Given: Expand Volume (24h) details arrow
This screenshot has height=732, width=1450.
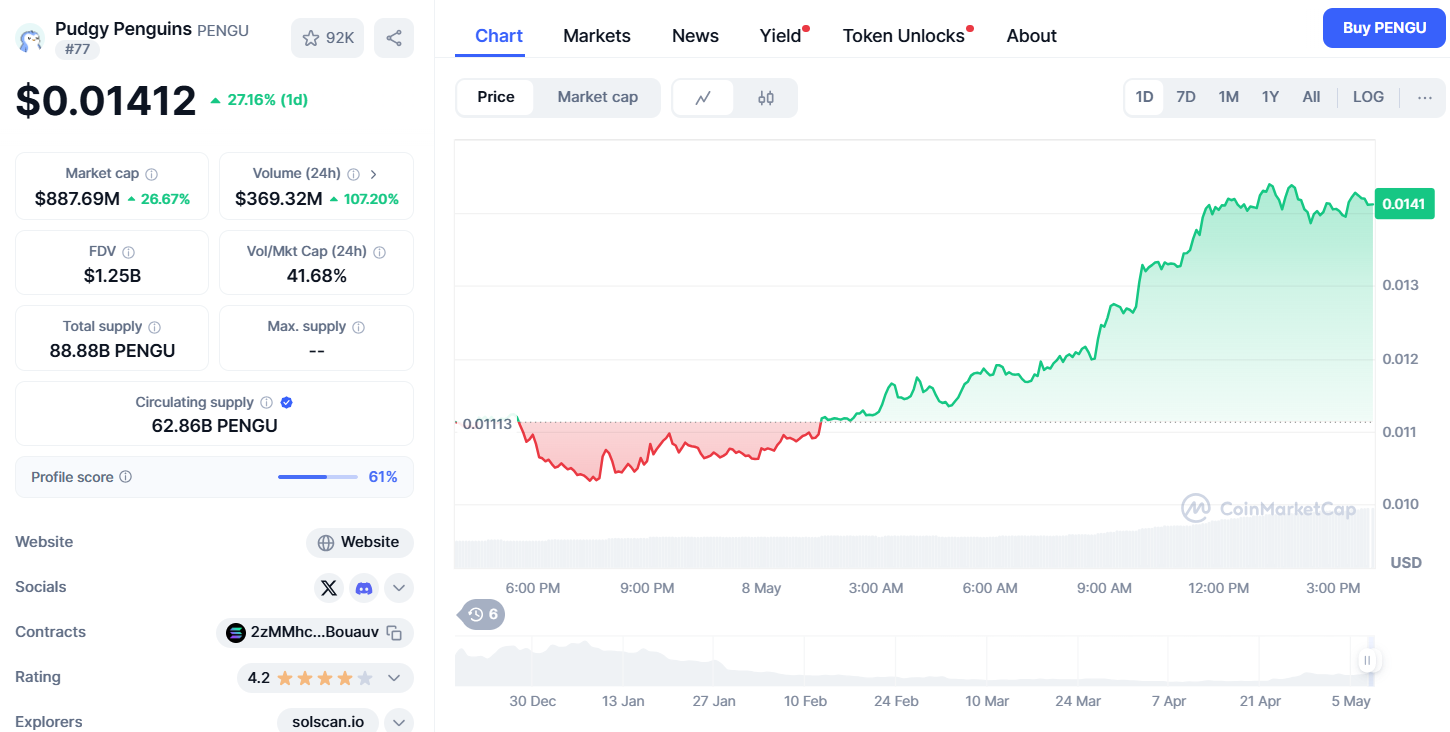Looking at the screenshot, I should 373,174.
